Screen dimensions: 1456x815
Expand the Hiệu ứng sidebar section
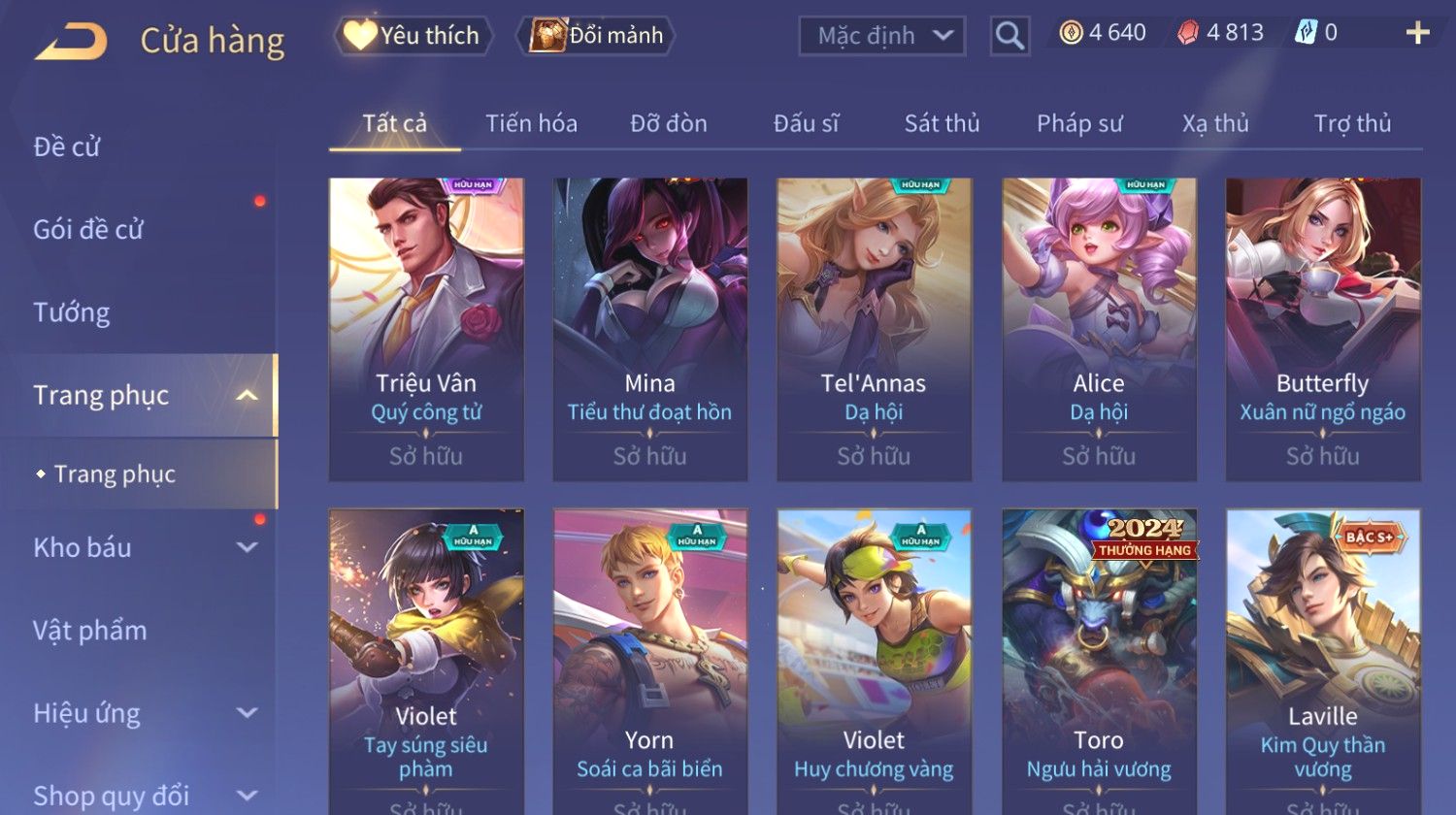click(248, 713)
